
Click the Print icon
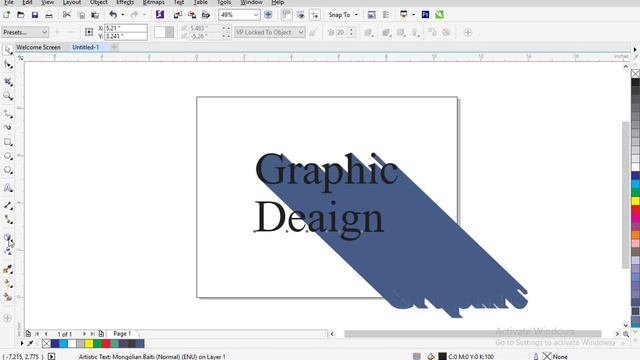(49, 15)
